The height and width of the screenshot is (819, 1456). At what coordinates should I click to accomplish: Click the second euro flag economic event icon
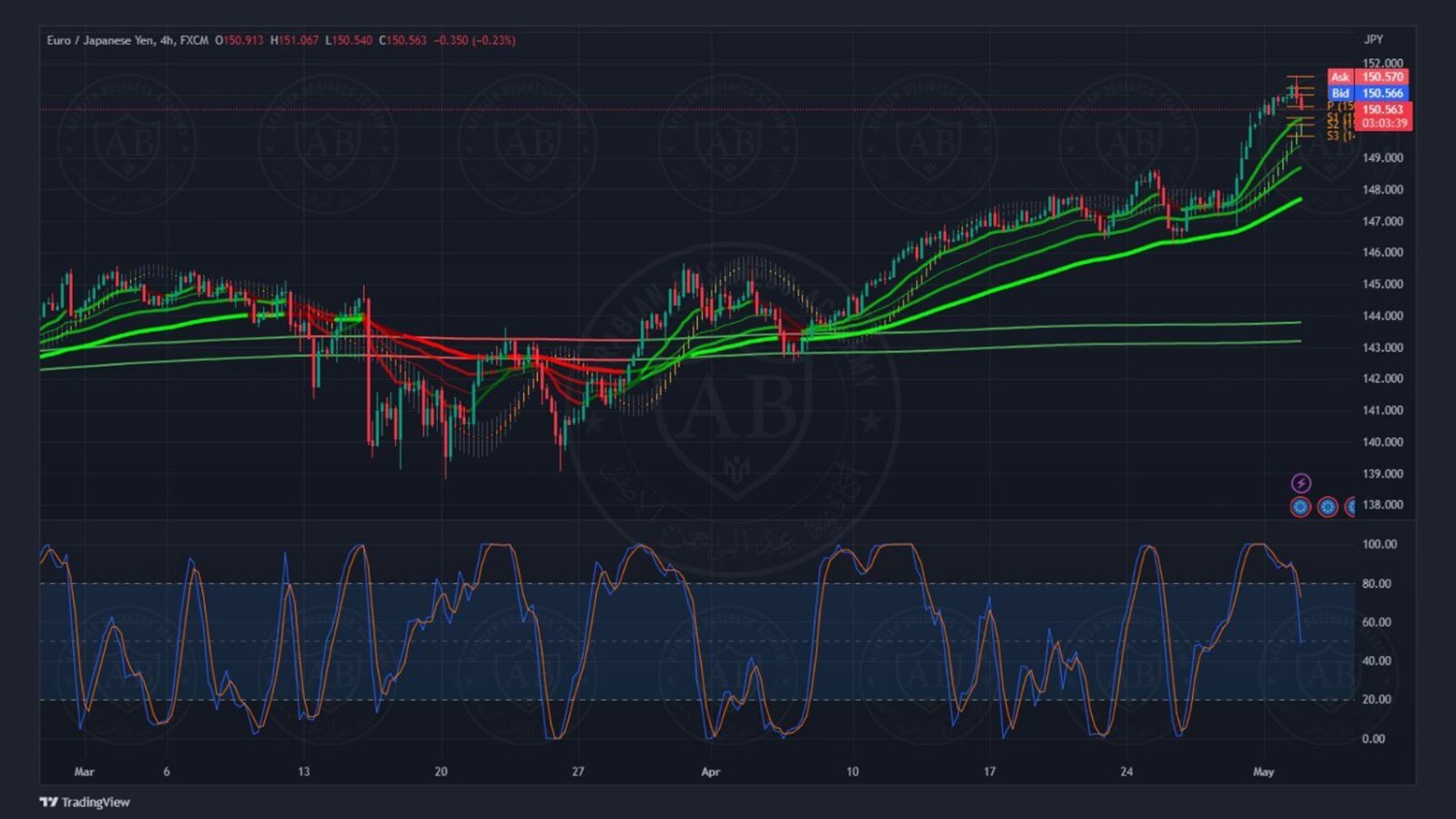coord(1327,507)
